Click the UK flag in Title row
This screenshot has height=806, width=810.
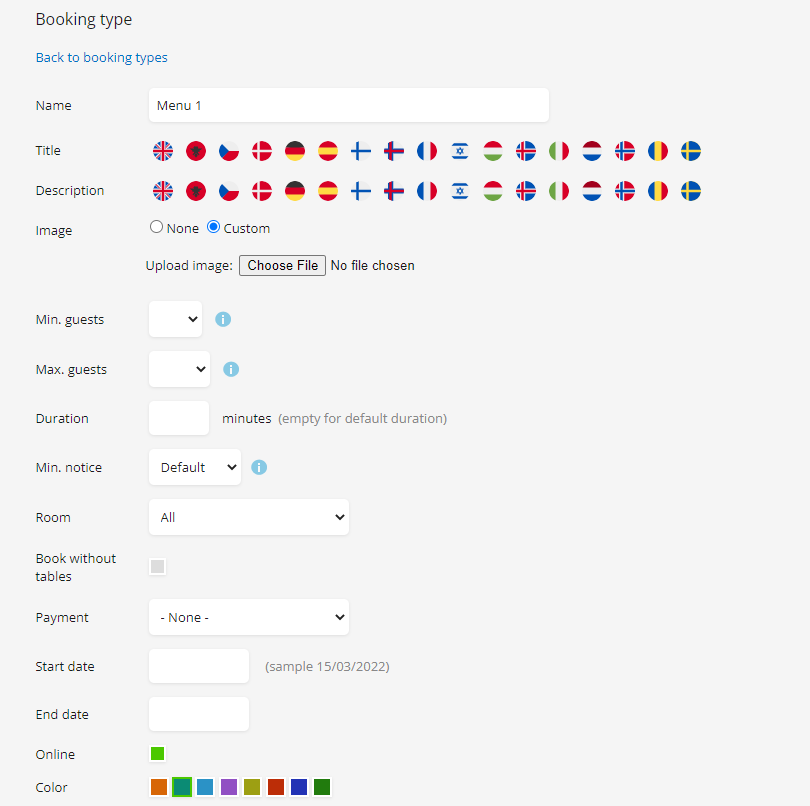163,151
